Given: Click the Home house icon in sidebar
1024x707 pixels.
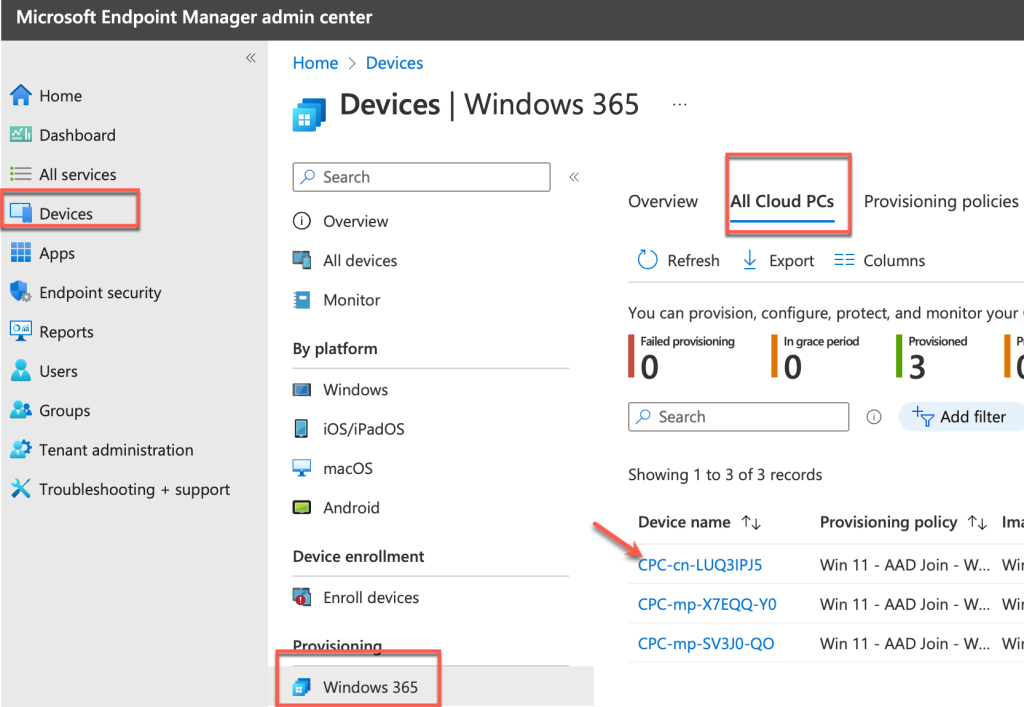Looking at the screenshot, I should [21, 95].
